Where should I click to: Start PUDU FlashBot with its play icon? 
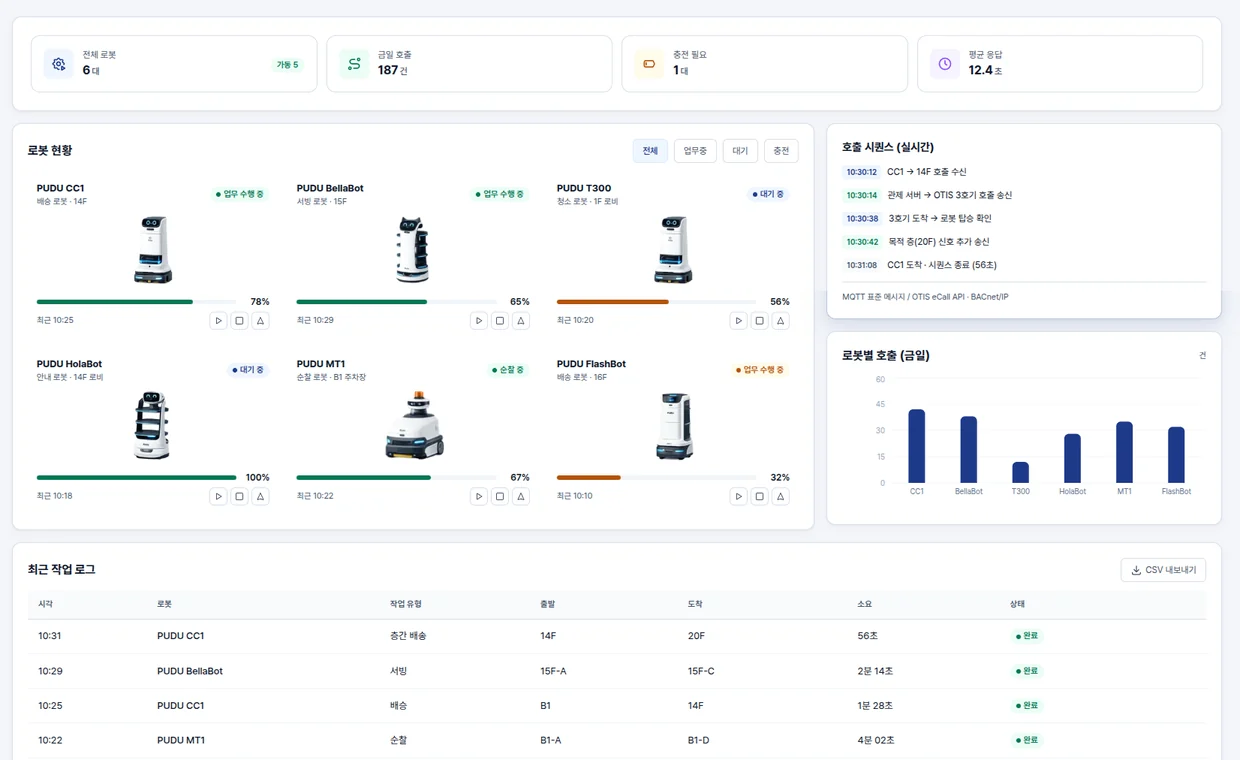pos(738,496)
